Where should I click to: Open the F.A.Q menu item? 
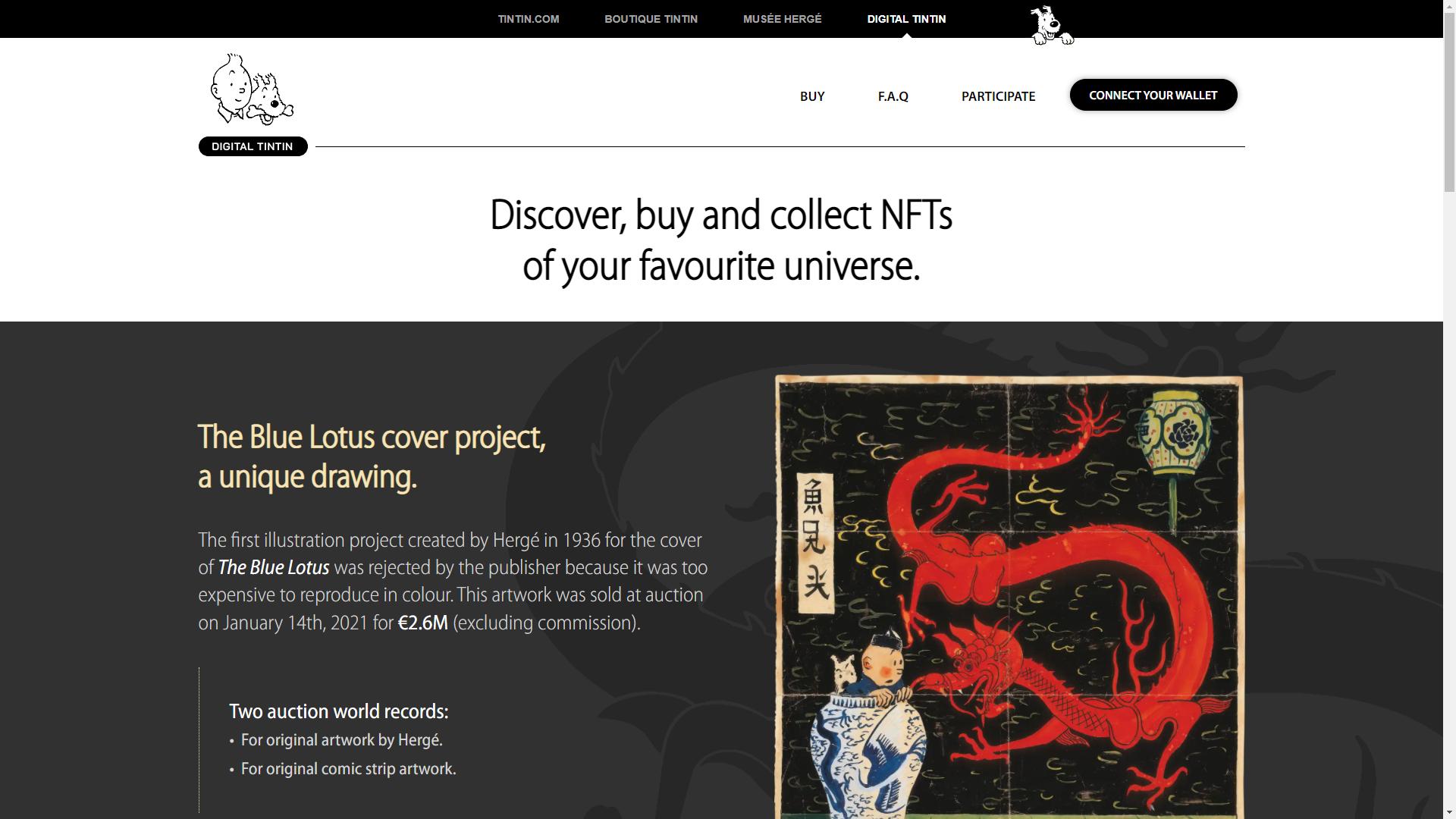point(893,96)
